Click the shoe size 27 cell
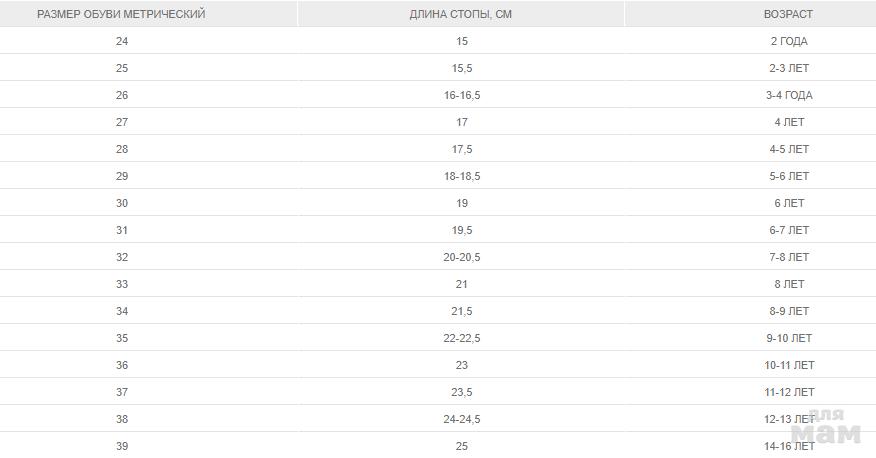The height and width of the screenshot is (458, 876). pyautogui.click(x=122, y=122)
